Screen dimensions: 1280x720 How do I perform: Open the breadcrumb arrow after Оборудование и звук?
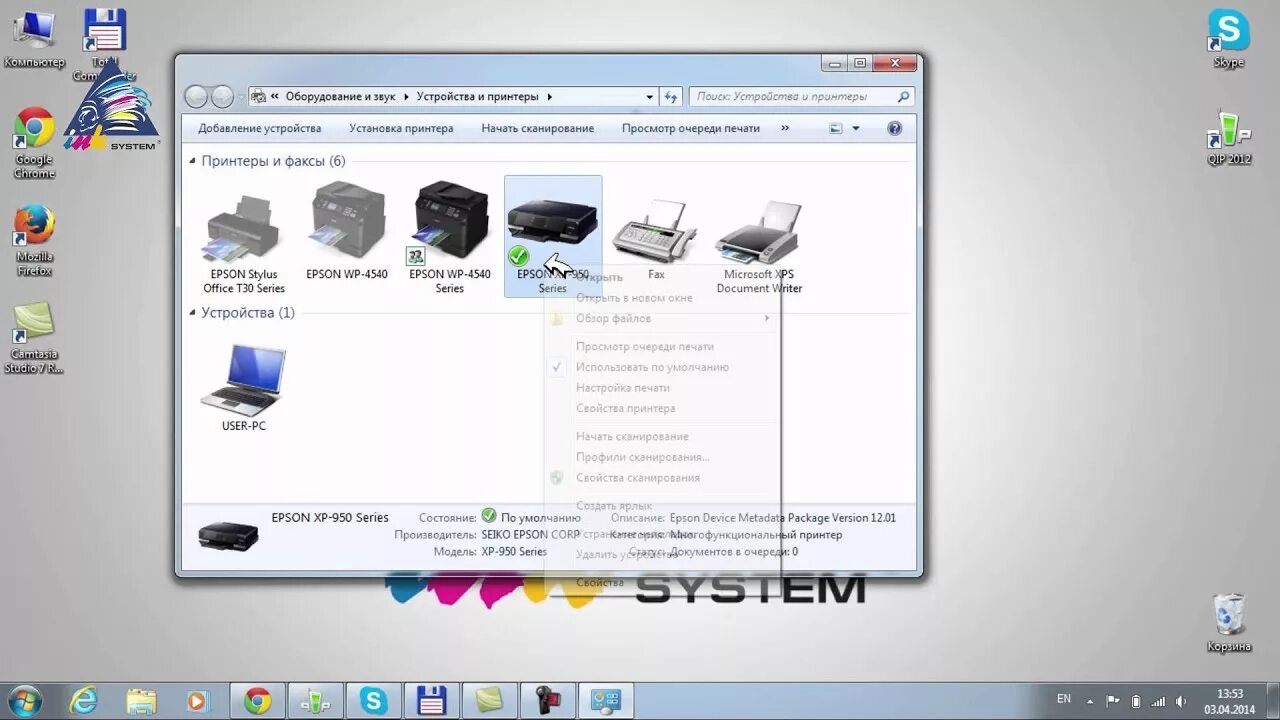(406, 97)
